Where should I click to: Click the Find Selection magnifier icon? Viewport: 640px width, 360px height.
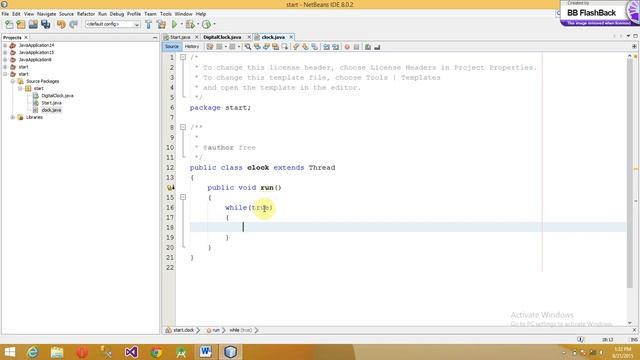pyautogui.click(x=248, y=47)
